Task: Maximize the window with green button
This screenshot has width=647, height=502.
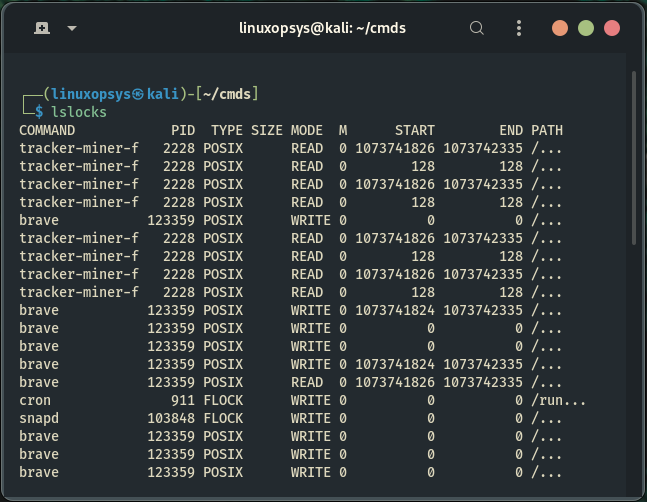Action: point(586,28)
